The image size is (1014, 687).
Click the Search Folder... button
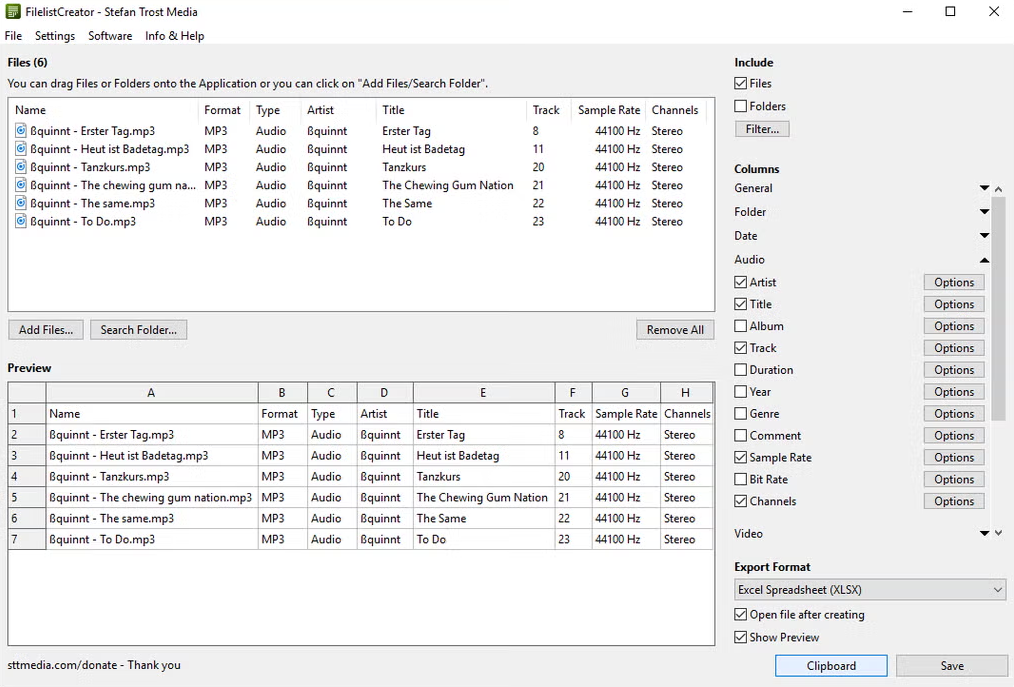pyautogui.click(x=138, y=330)
